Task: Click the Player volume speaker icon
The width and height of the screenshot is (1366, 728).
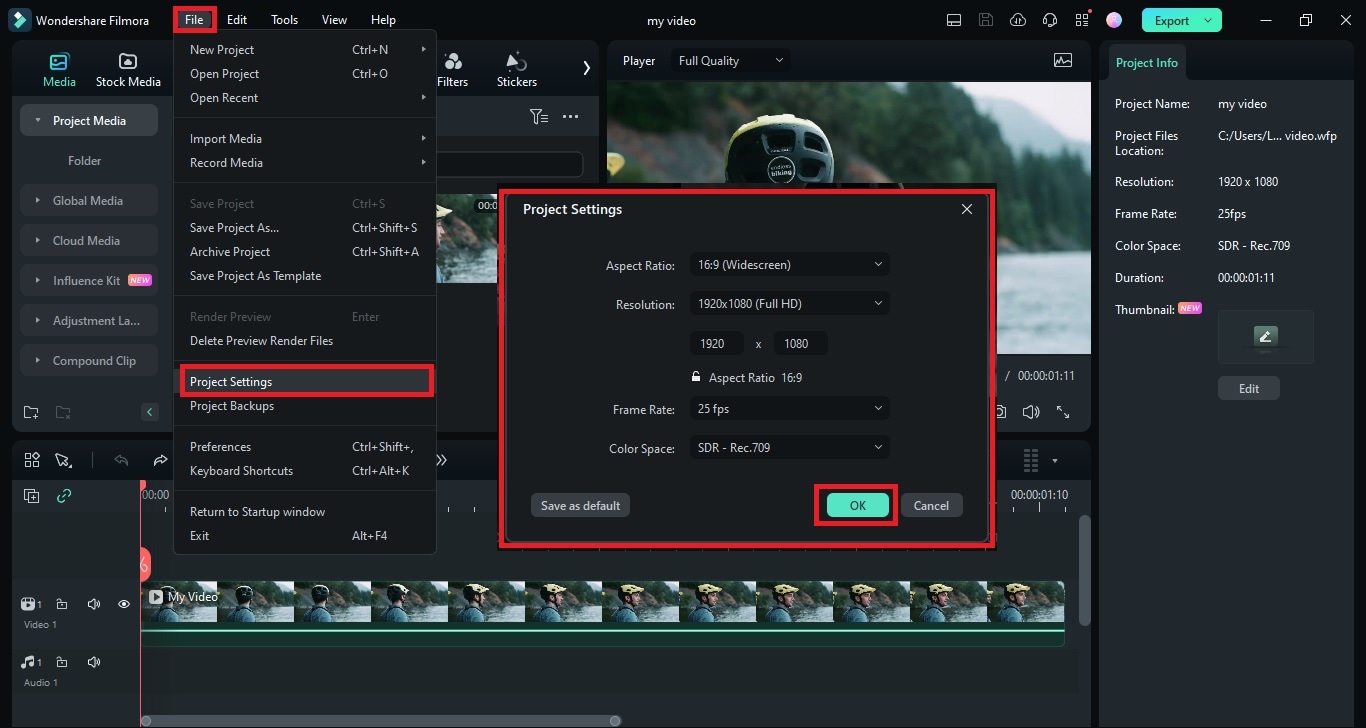Action: coord(1031,412)
